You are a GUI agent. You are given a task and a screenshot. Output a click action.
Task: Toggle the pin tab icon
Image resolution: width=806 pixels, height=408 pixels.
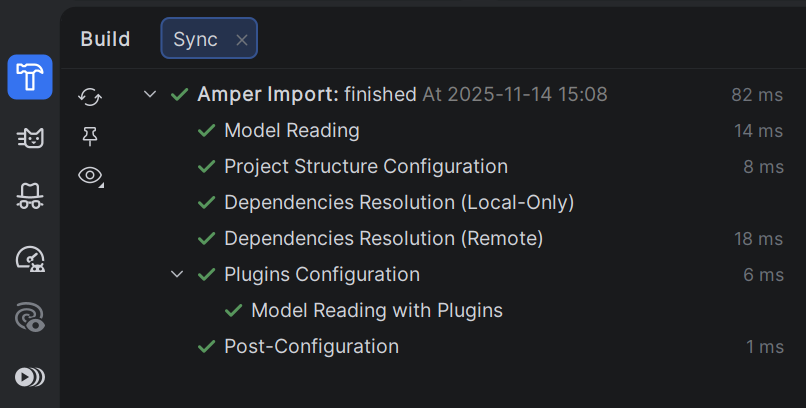click(x=90, y=136)
